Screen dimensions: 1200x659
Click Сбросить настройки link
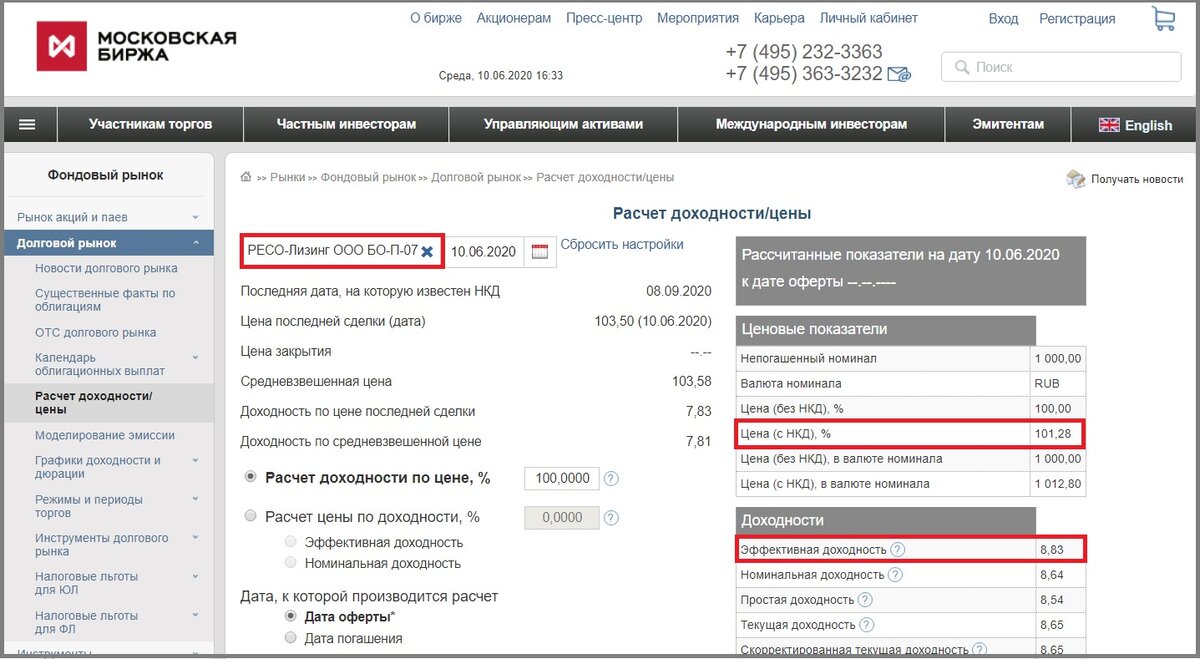tap(622, 244)
